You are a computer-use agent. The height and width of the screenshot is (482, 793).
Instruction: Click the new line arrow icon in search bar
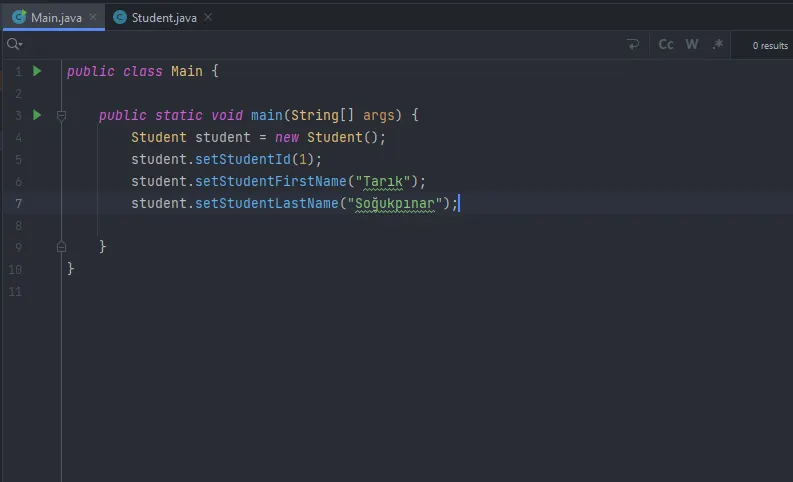tap(633, 45)
